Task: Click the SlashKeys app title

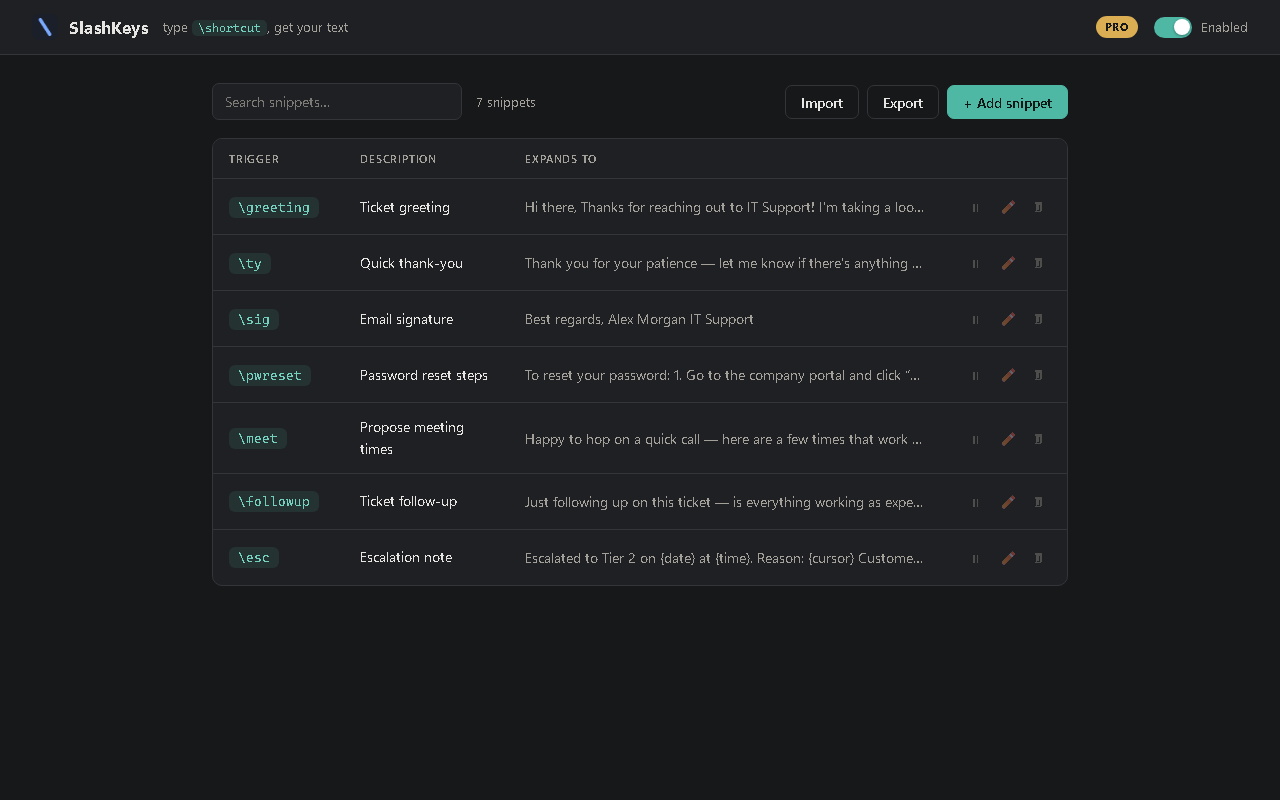Action: (109, 28)
